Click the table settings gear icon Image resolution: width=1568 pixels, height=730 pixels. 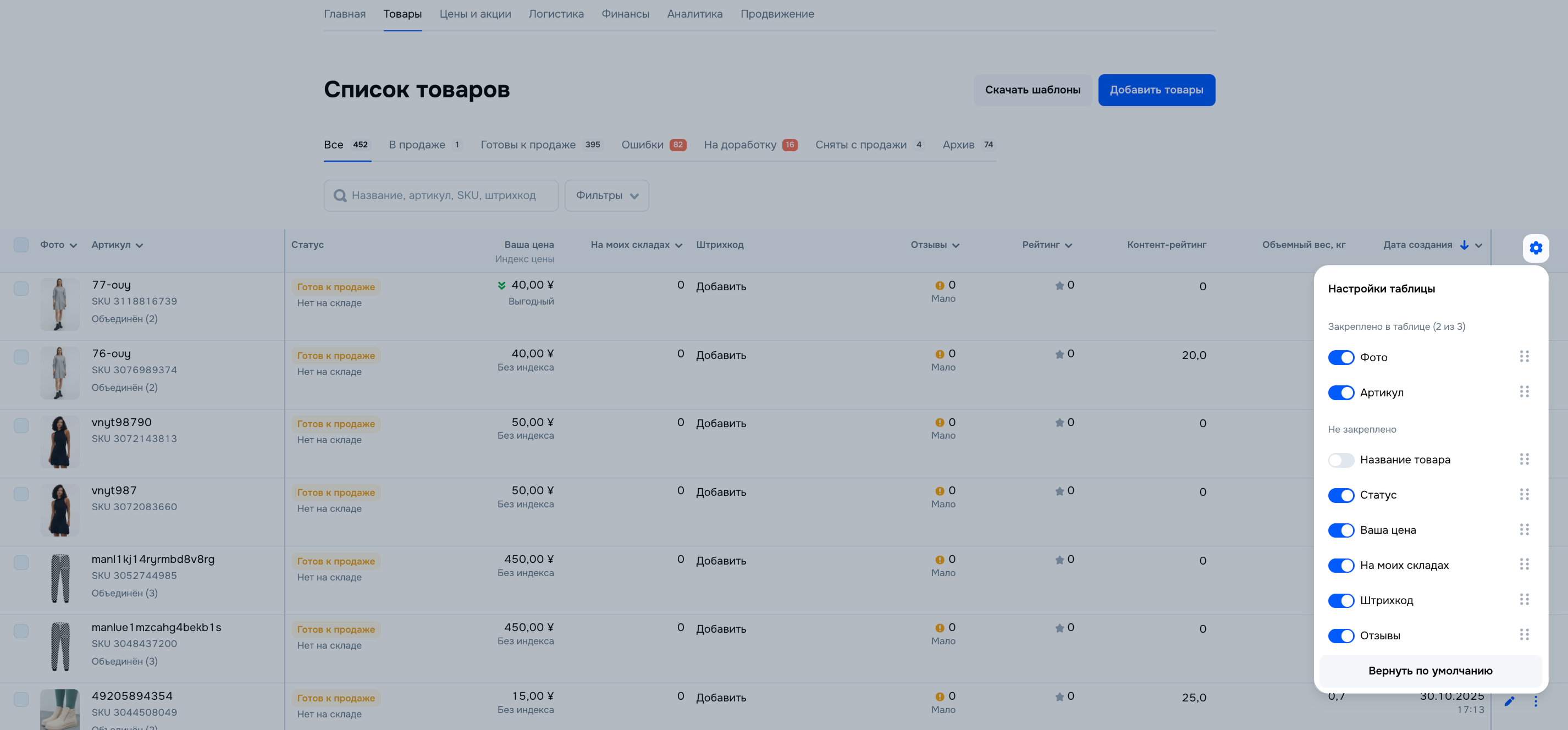[x=1535, y=248]
